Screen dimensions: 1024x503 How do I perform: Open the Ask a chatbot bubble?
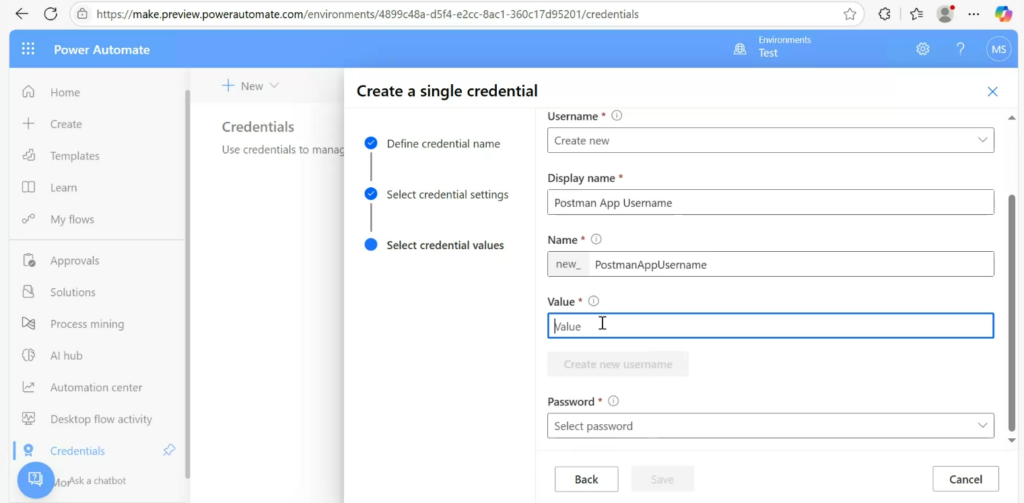(35, 480)
